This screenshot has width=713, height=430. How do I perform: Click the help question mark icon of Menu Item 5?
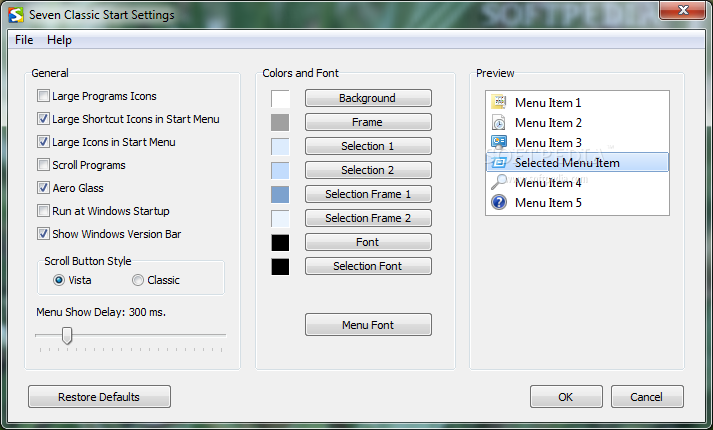pos(499,202)
